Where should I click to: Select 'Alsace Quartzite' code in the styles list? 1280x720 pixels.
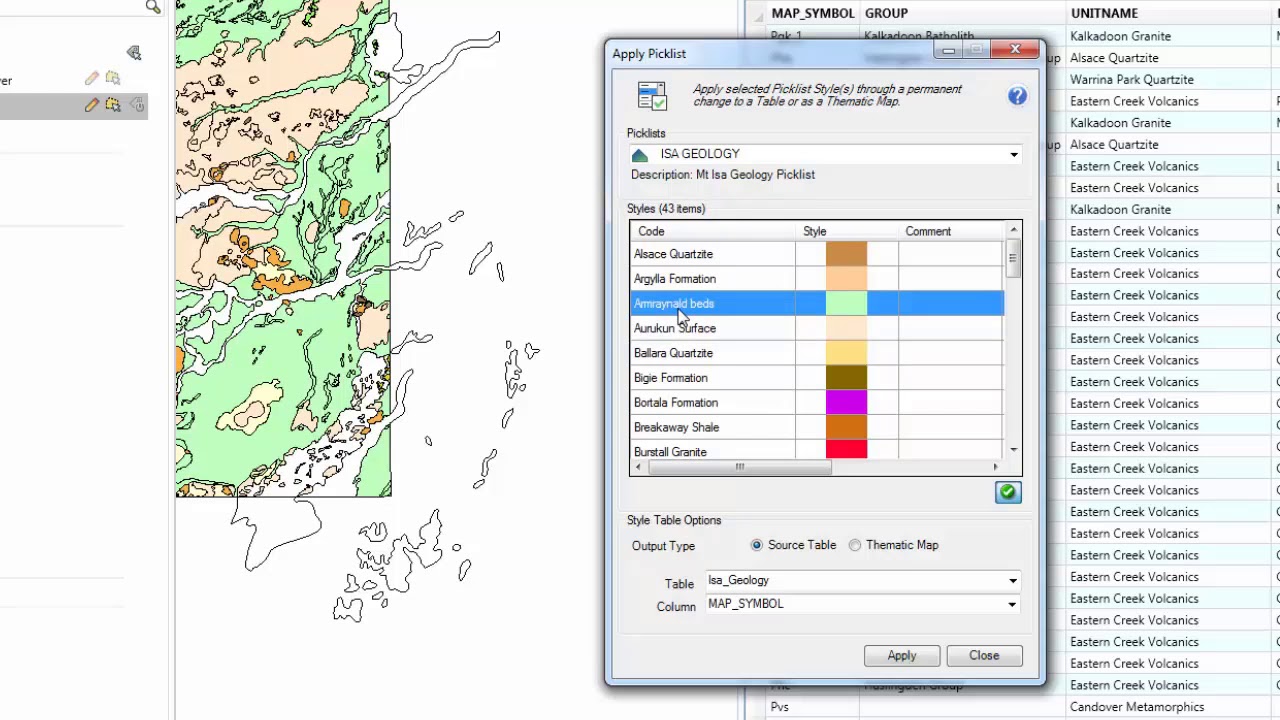[673, 254]
